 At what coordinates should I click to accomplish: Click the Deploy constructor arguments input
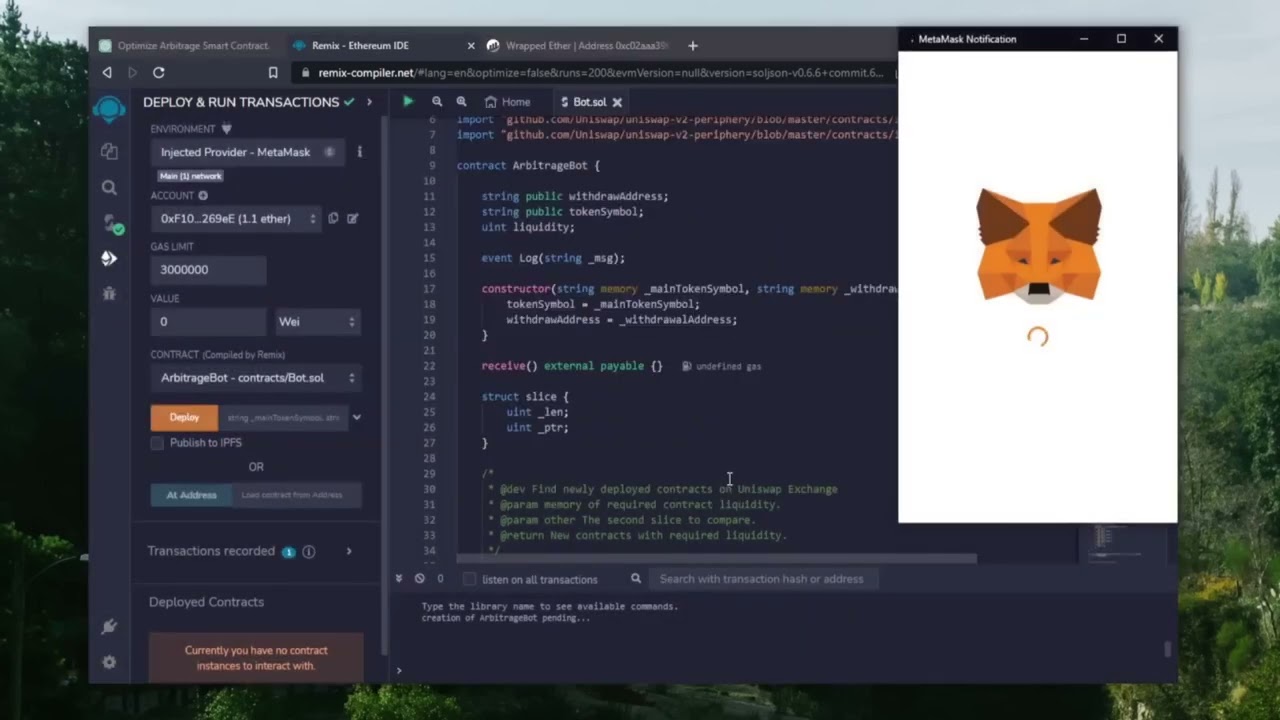tap(283, 418)
